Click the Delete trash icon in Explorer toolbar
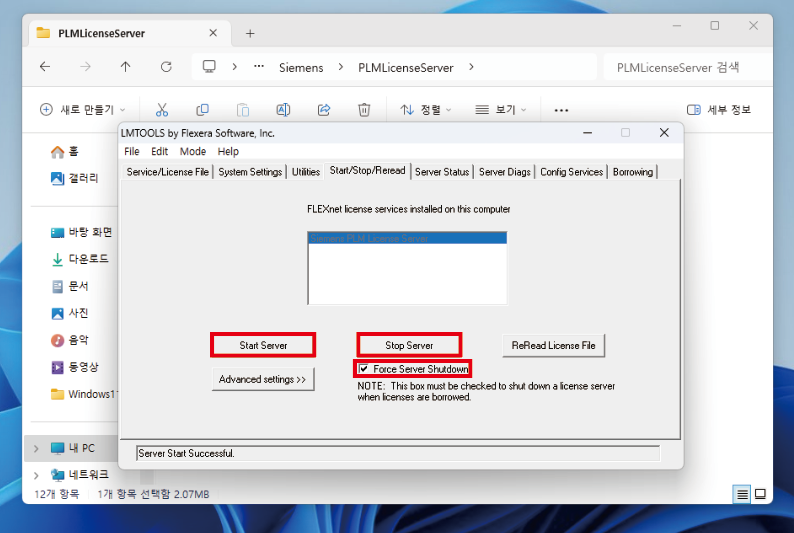This screenshot has width=794, height=533. point(364,110)
